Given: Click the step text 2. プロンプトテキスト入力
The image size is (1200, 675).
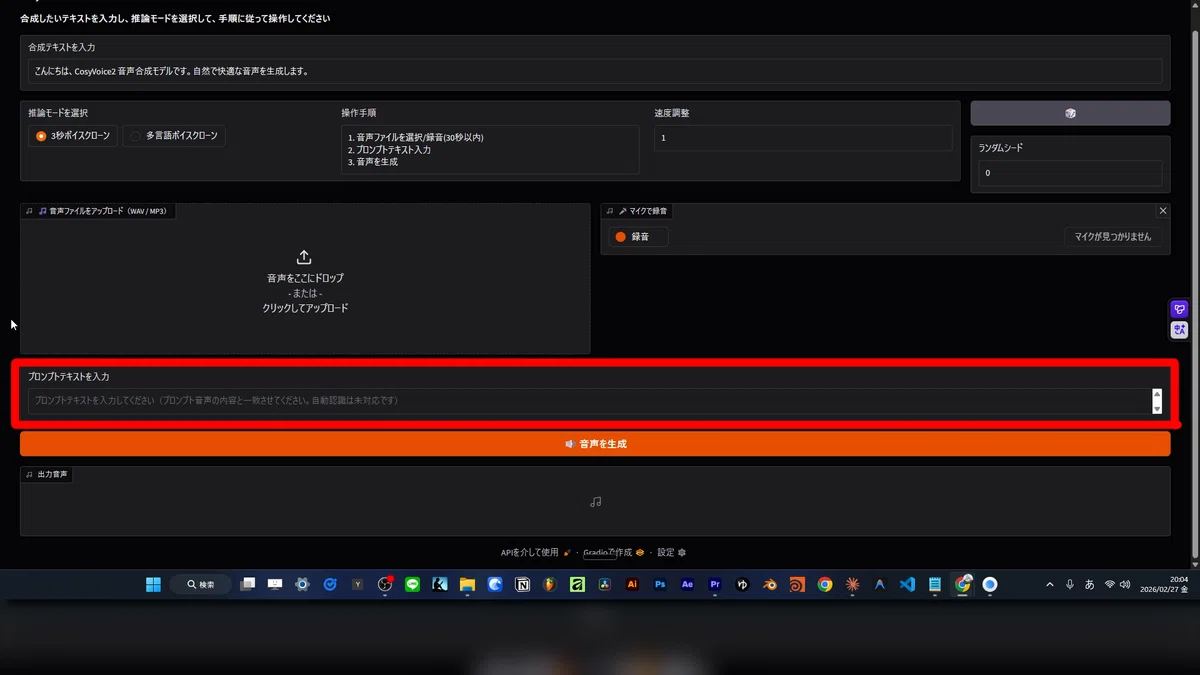Looking at the screenshot, I should [x=389, y=149].
